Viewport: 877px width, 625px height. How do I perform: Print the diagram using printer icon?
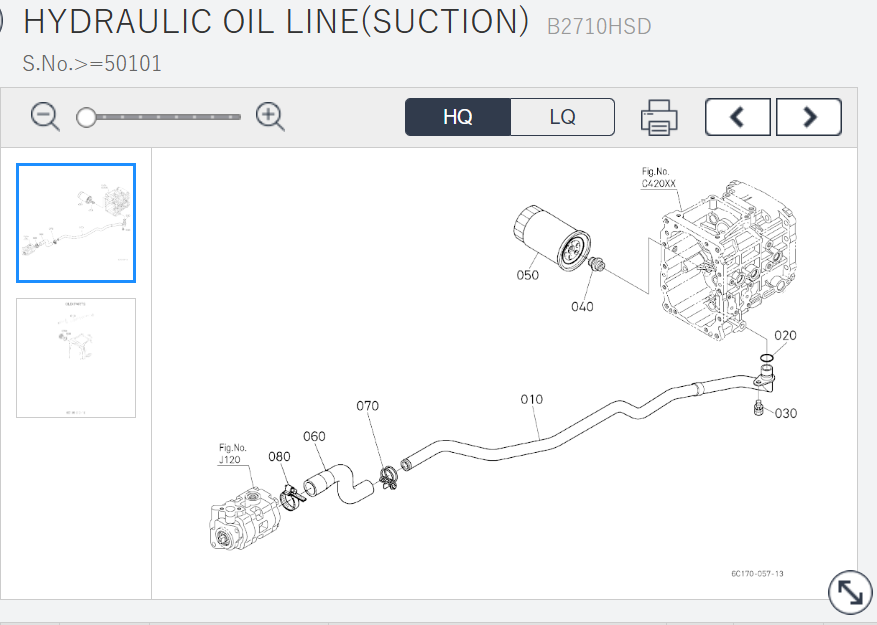click(659, 117)
